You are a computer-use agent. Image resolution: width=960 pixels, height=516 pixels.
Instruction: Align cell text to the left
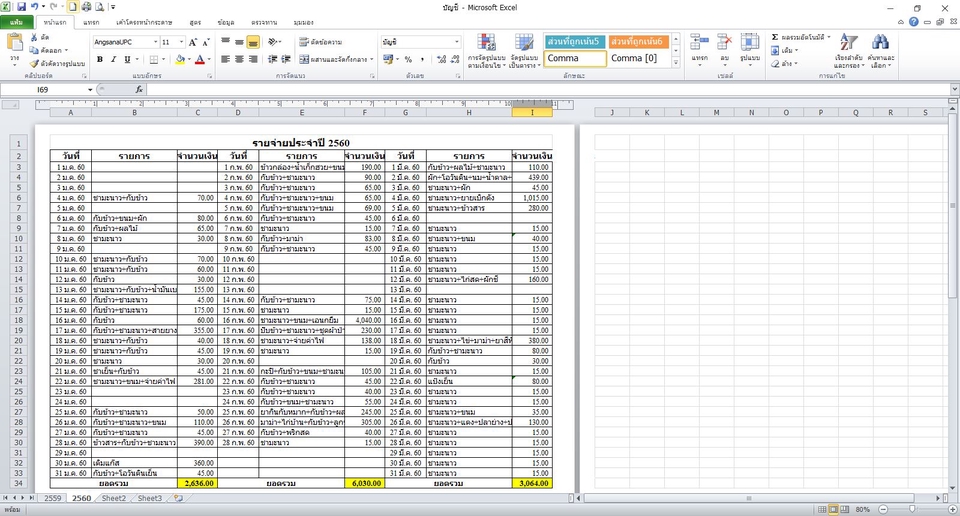225,59
